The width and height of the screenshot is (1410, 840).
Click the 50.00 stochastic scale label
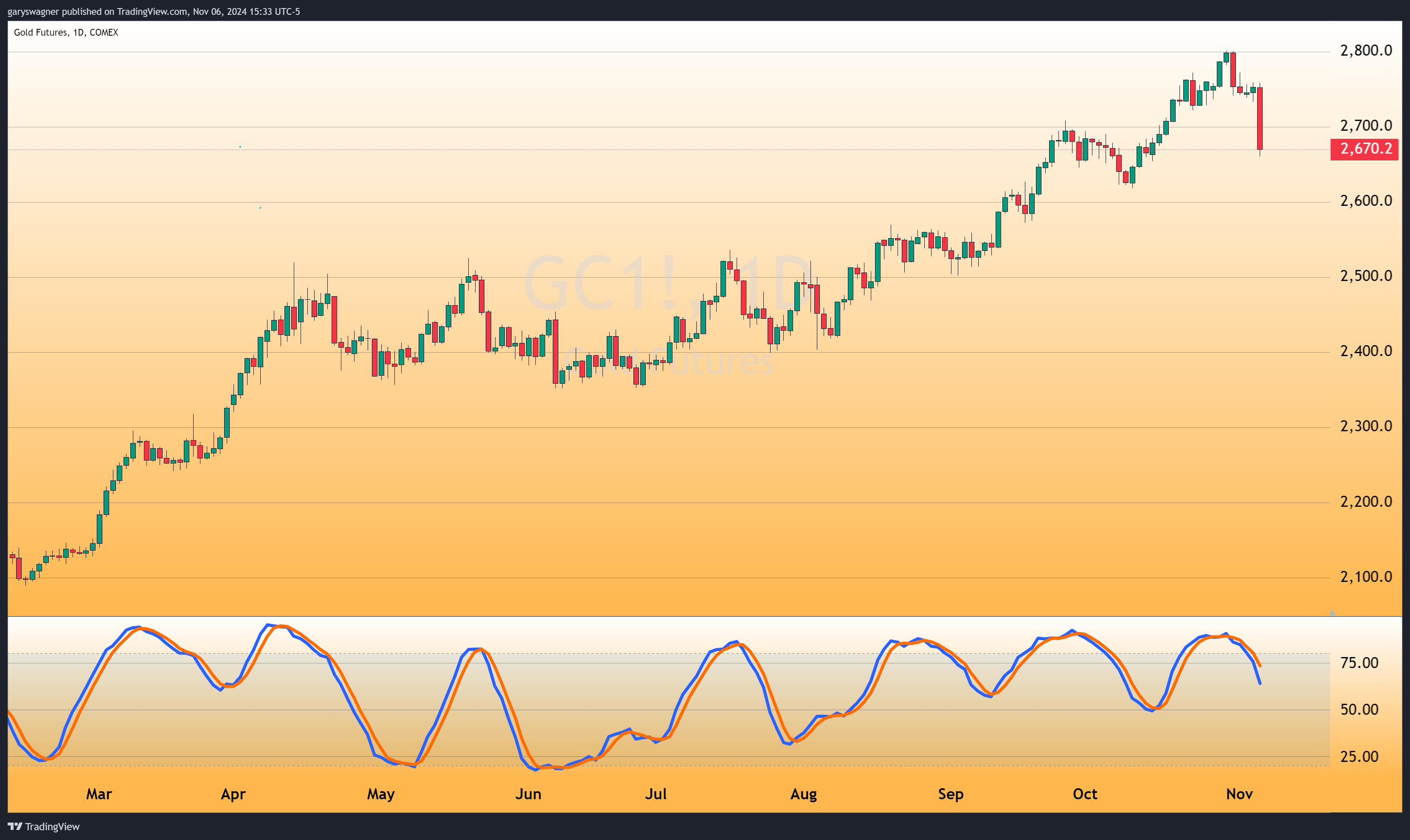(1359, 710)
